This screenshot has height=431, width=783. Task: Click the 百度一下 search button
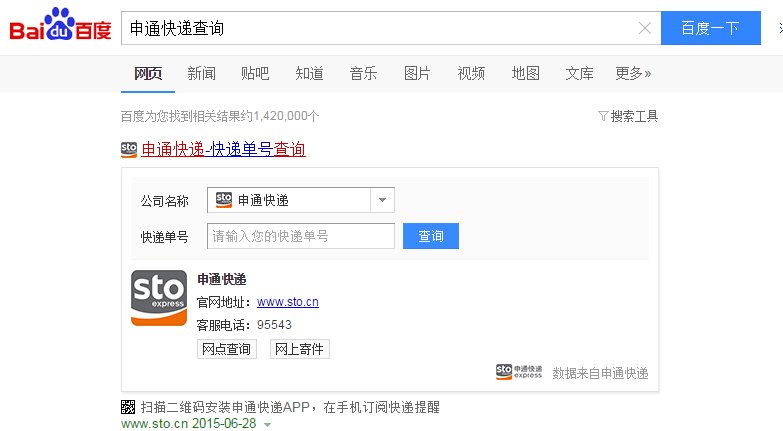click(711, 28)
